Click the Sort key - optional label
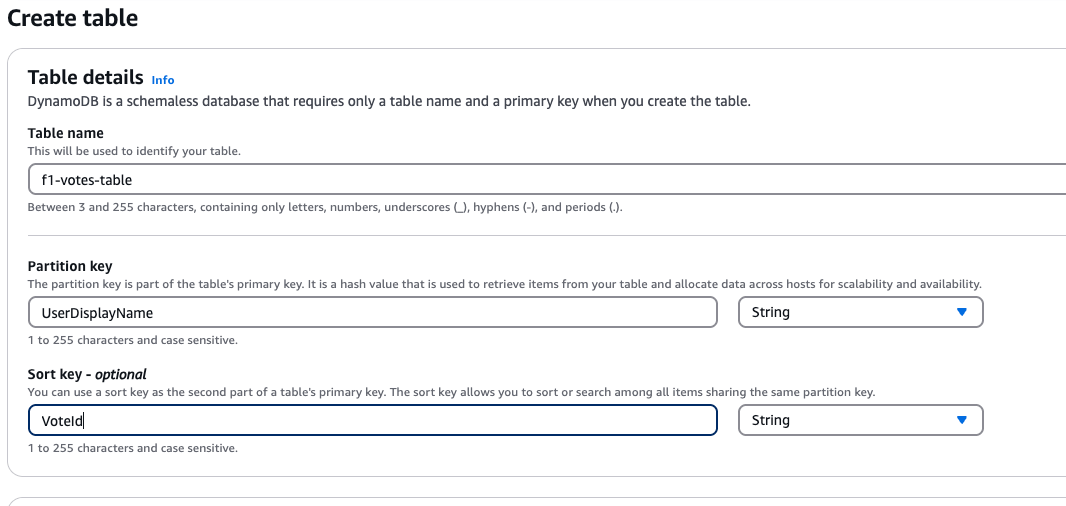1066x506 pixels. click(87, 374)
